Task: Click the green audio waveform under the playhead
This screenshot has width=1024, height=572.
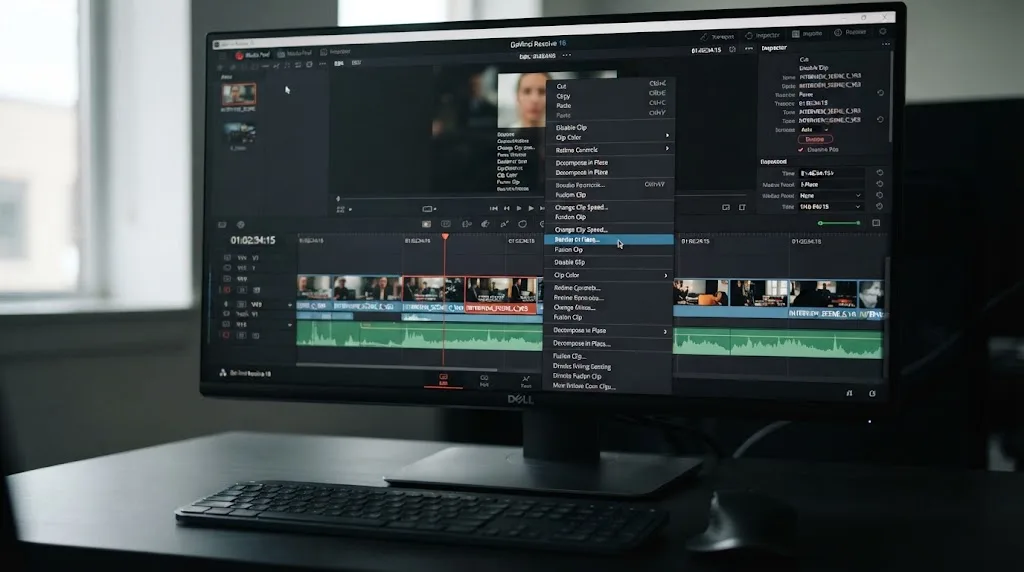Action: pyautogui.click(x=444, y=336)
